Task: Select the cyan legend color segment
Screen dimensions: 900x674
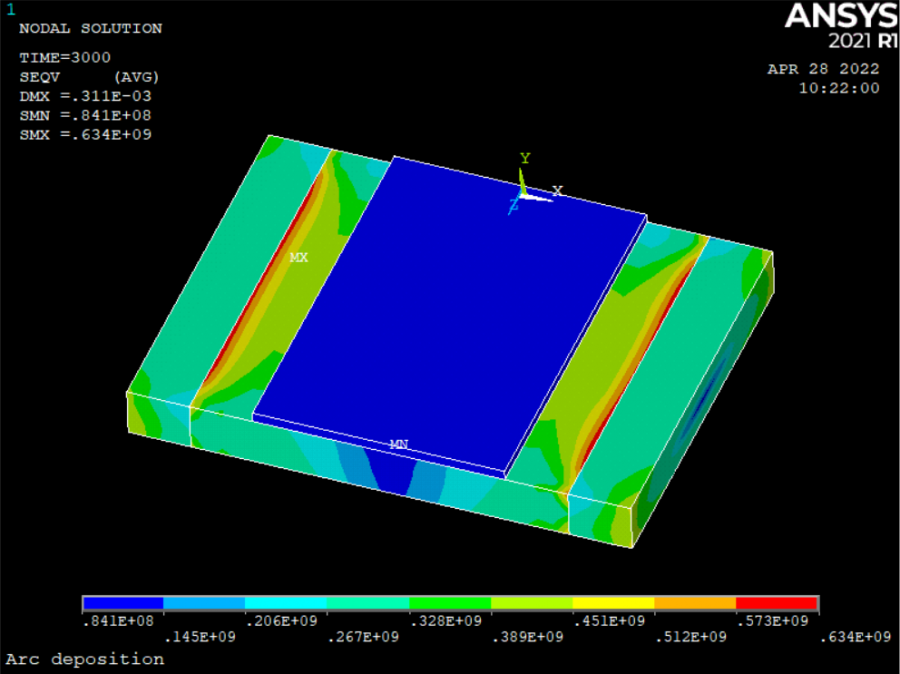Action: pyautogui.click(x=286, y=604)
